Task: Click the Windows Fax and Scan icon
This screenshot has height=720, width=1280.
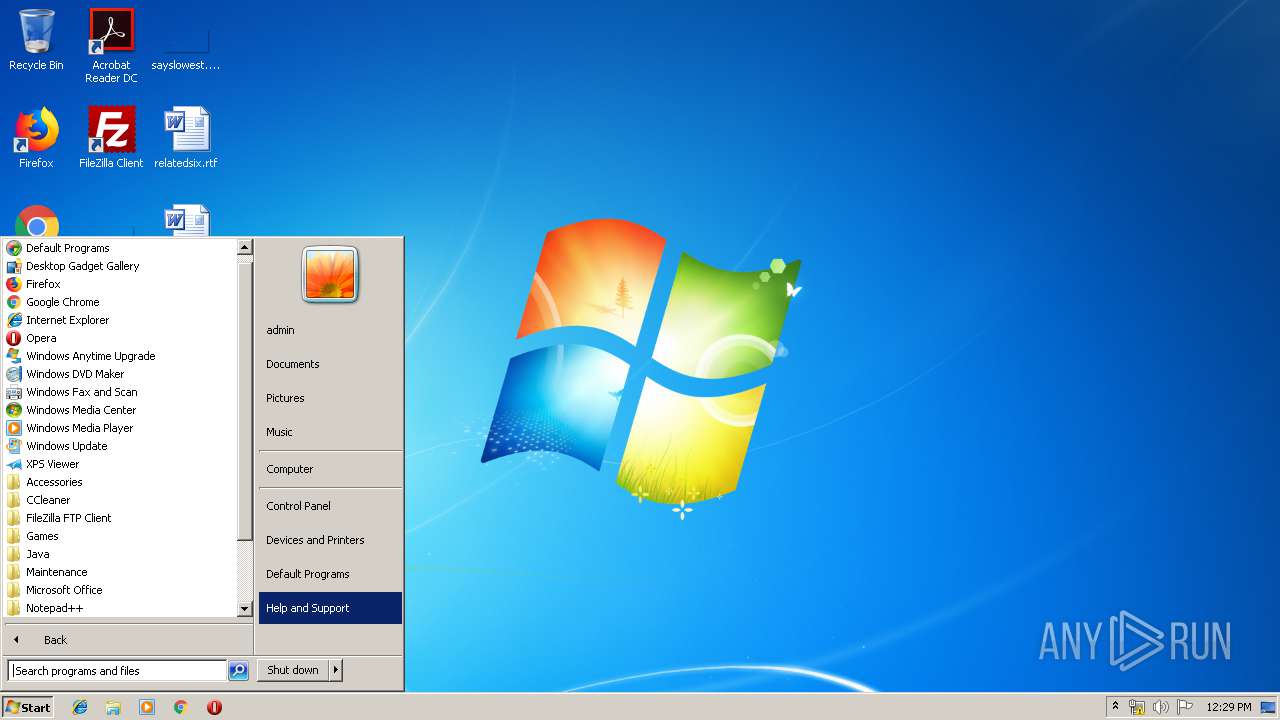Action: pyautogui.click(x=14, y=392)
